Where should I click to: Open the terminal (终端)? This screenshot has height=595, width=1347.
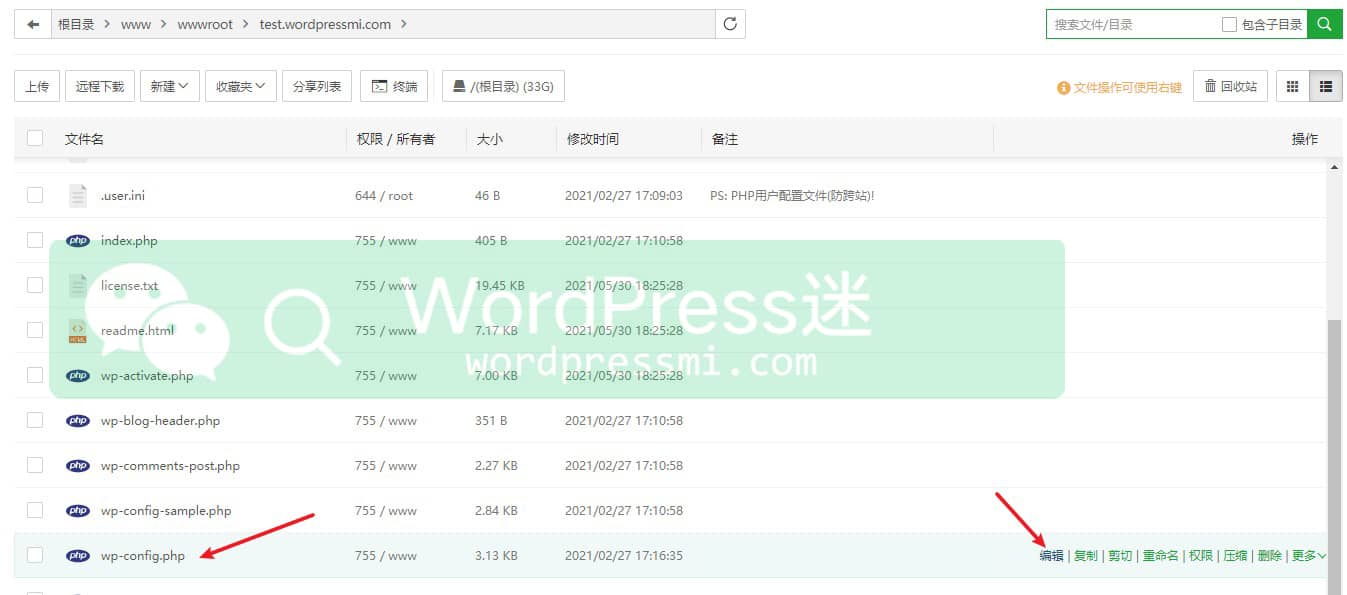394,87
